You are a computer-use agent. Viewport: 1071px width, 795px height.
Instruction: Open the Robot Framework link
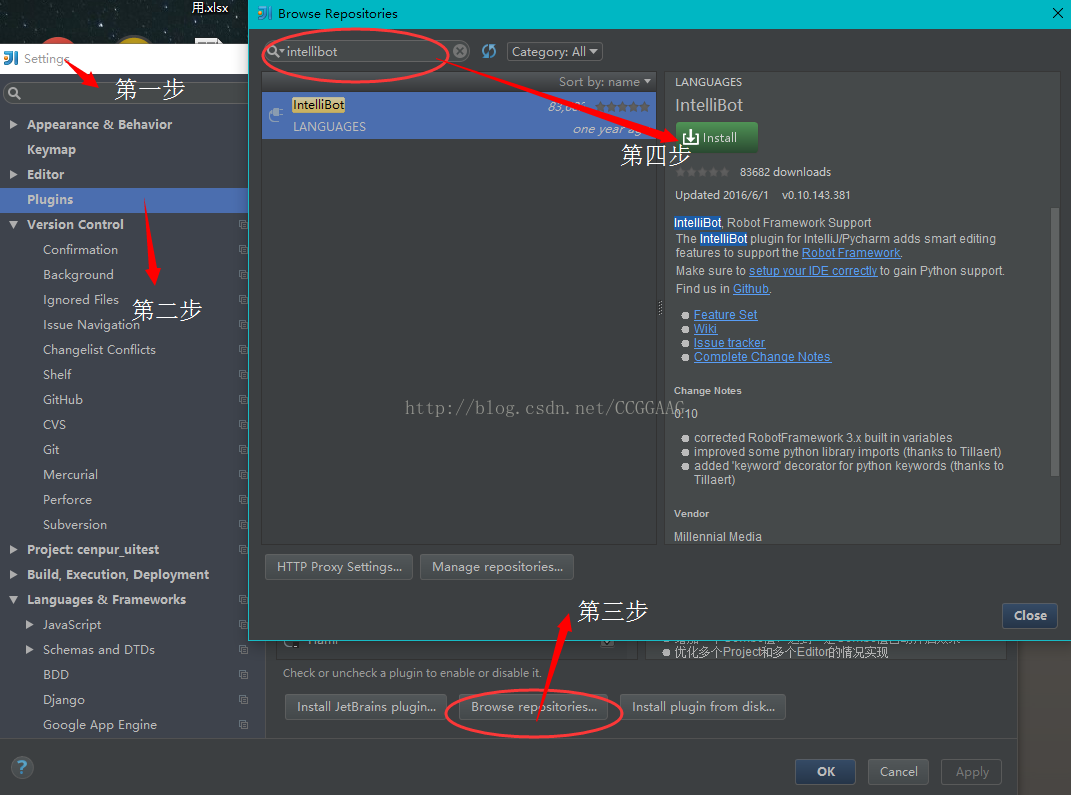click(851, 253)
